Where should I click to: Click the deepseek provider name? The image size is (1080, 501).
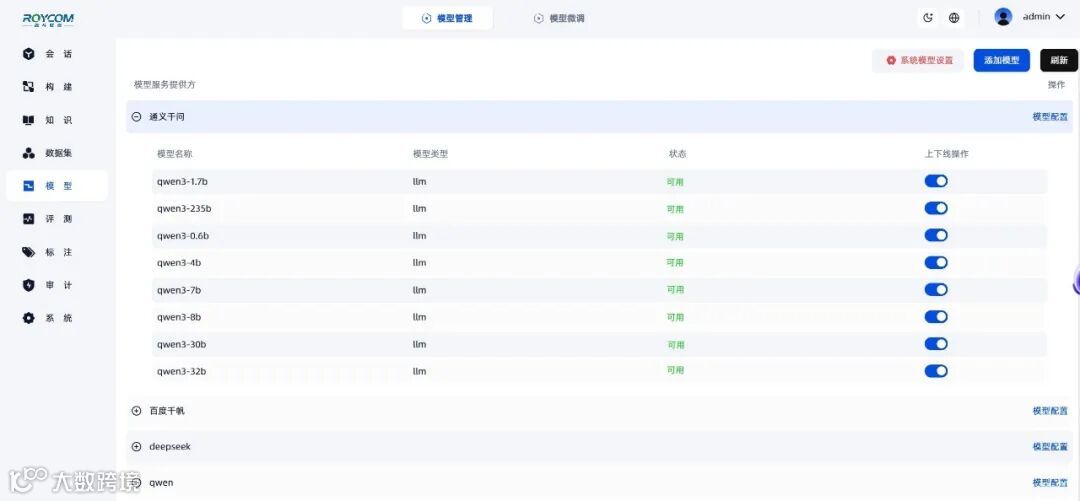(169, 447)
